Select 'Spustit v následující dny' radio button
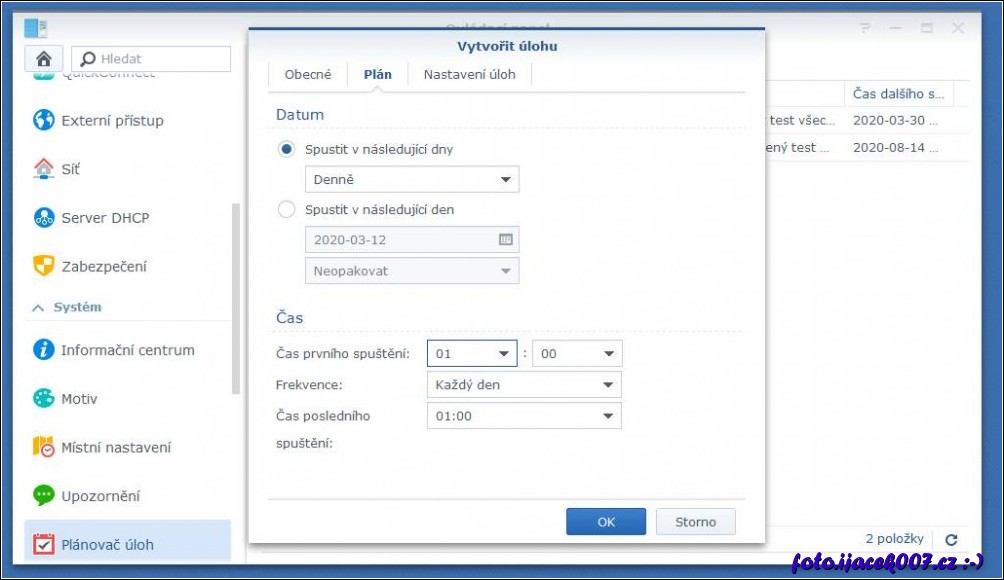The height and width of the screenshot is (580, 1004). coord(287,149)
